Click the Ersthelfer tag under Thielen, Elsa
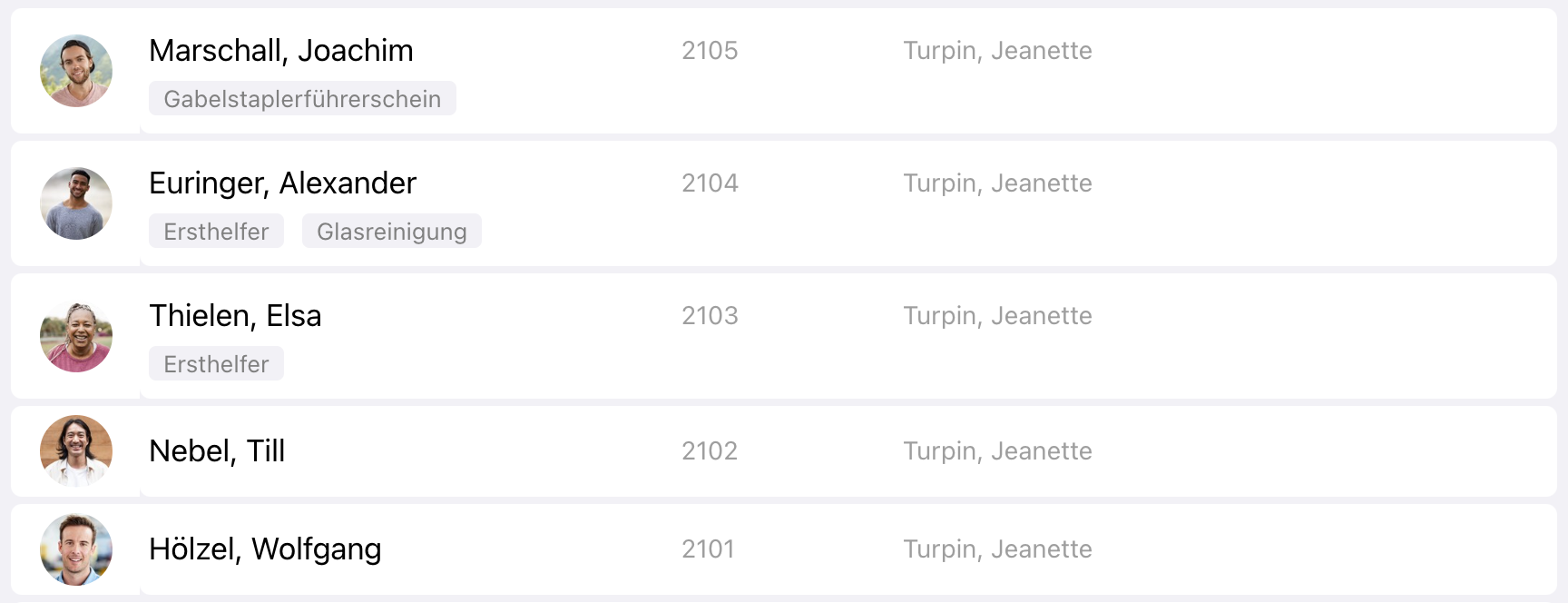1568x603 pixels. [216, 364]
